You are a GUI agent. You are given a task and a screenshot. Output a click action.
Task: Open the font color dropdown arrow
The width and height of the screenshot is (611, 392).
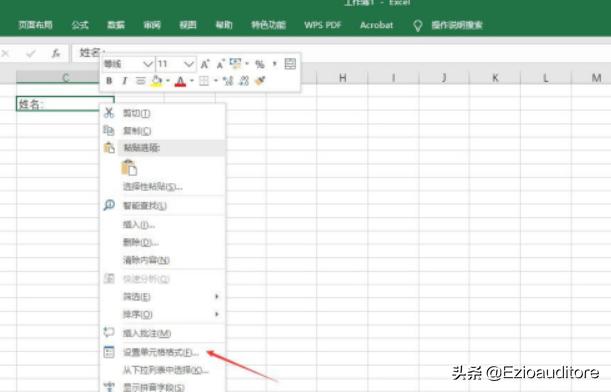[192, 81]
